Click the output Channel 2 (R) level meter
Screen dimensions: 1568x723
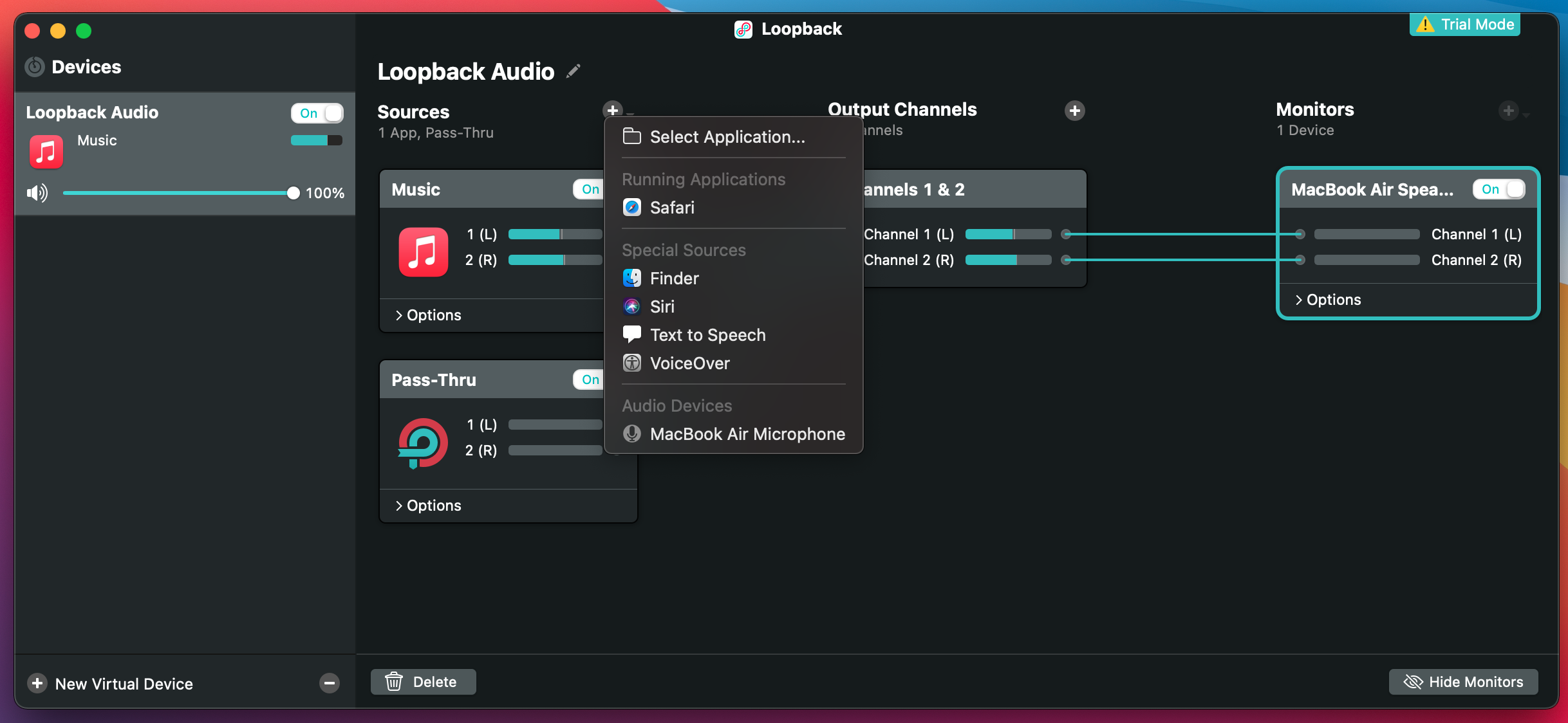click(1009, 260)
